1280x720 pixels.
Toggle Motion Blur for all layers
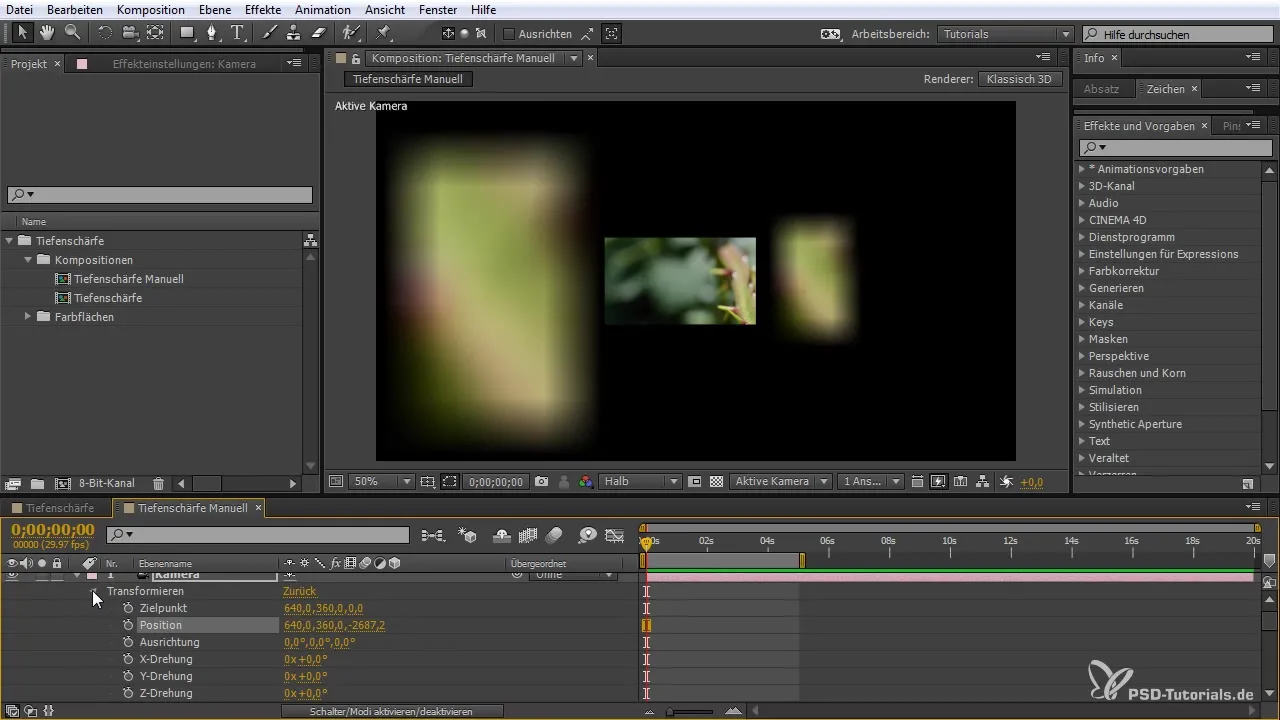554,536
